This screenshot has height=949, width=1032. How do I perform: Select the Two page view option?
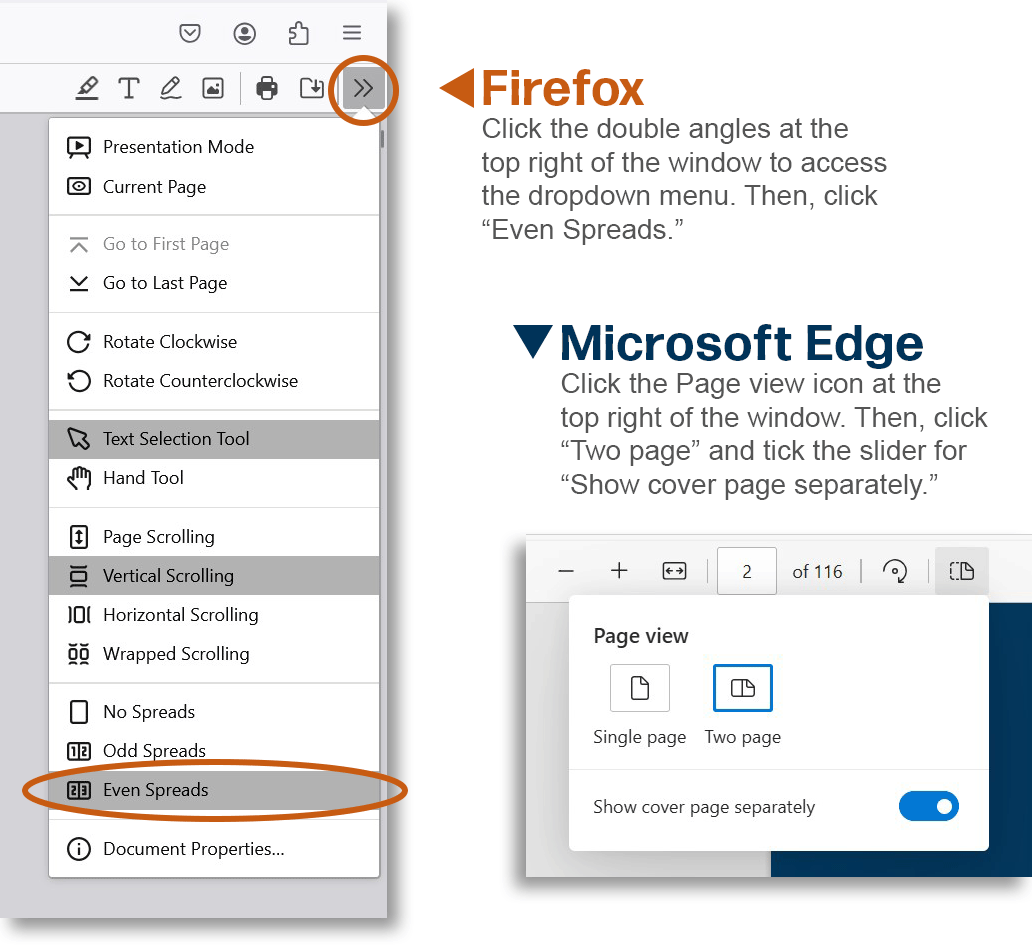(742, 688)
